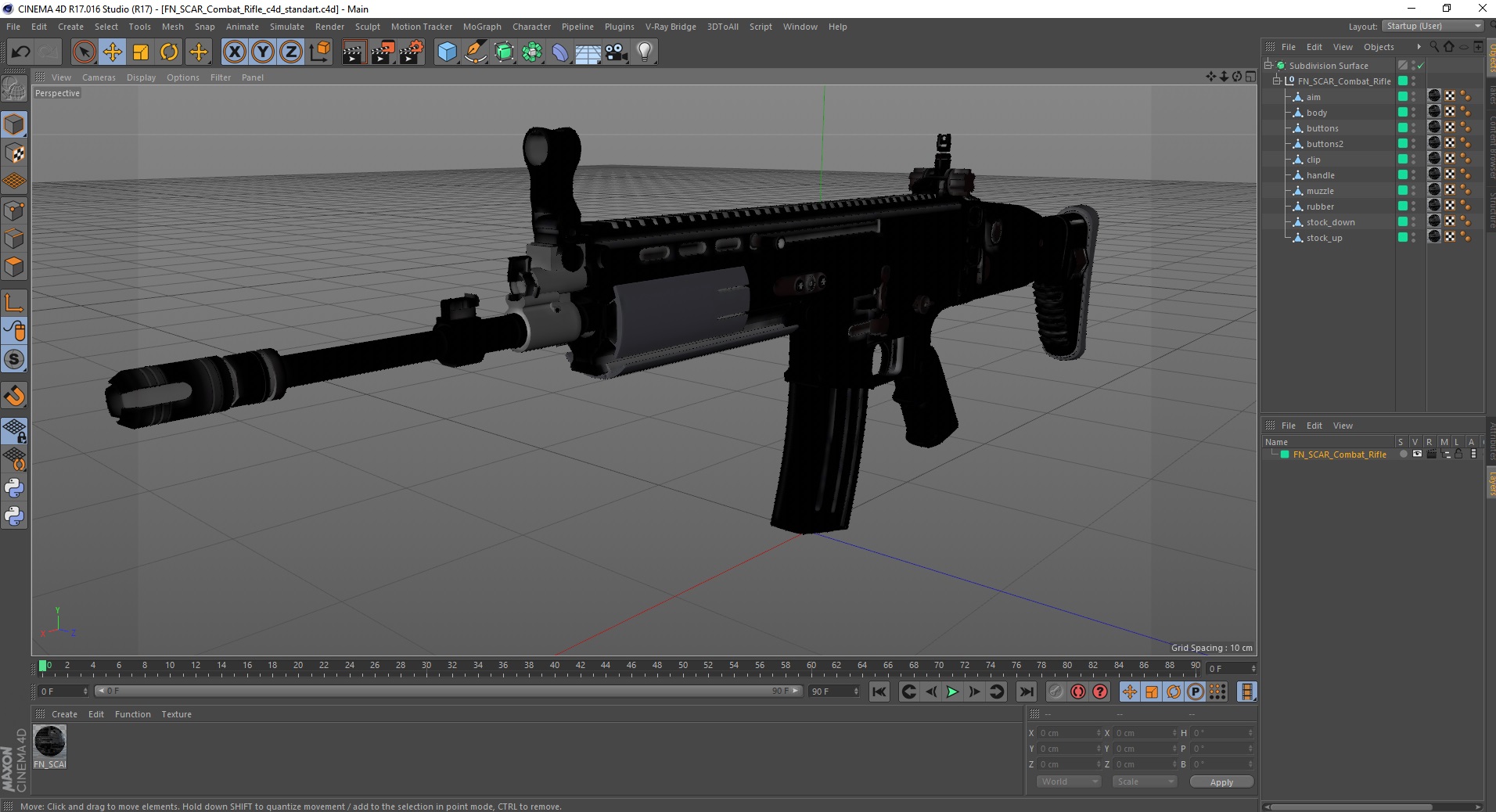1496x812 pixels.
Task: Add a Light object
Action: (645, 52)
